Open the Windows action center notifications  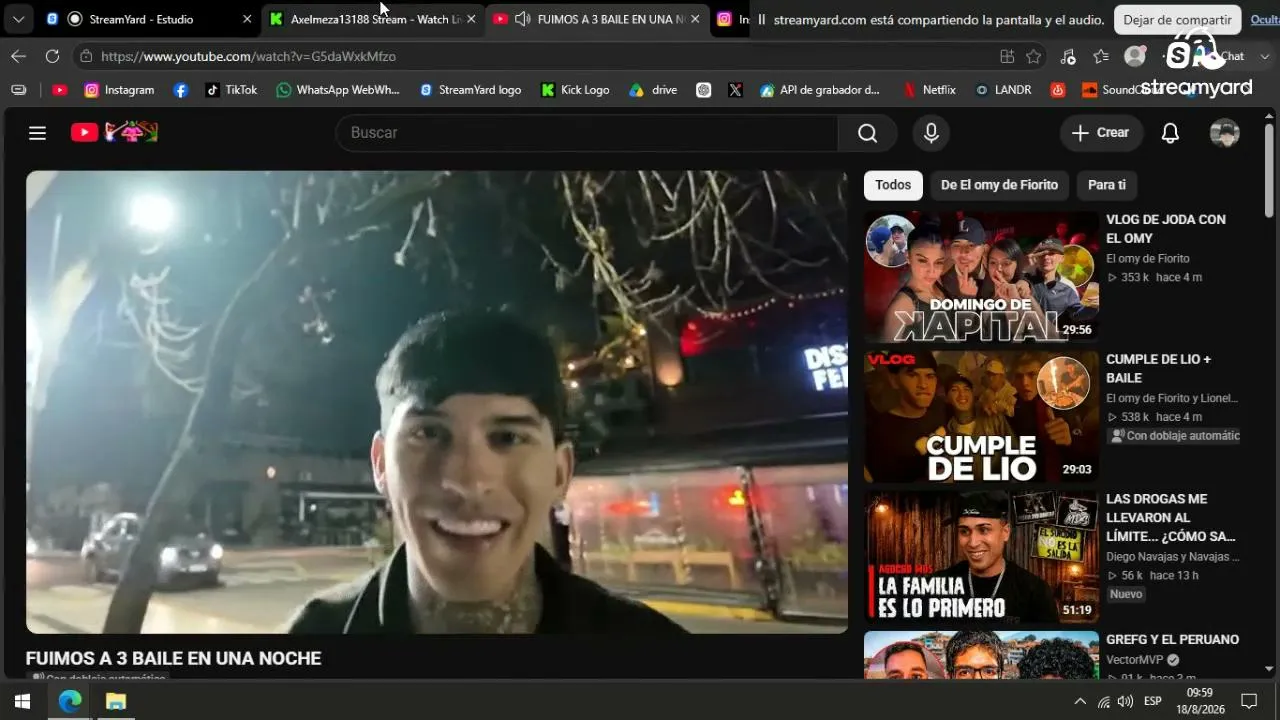tap(1249, 701)
